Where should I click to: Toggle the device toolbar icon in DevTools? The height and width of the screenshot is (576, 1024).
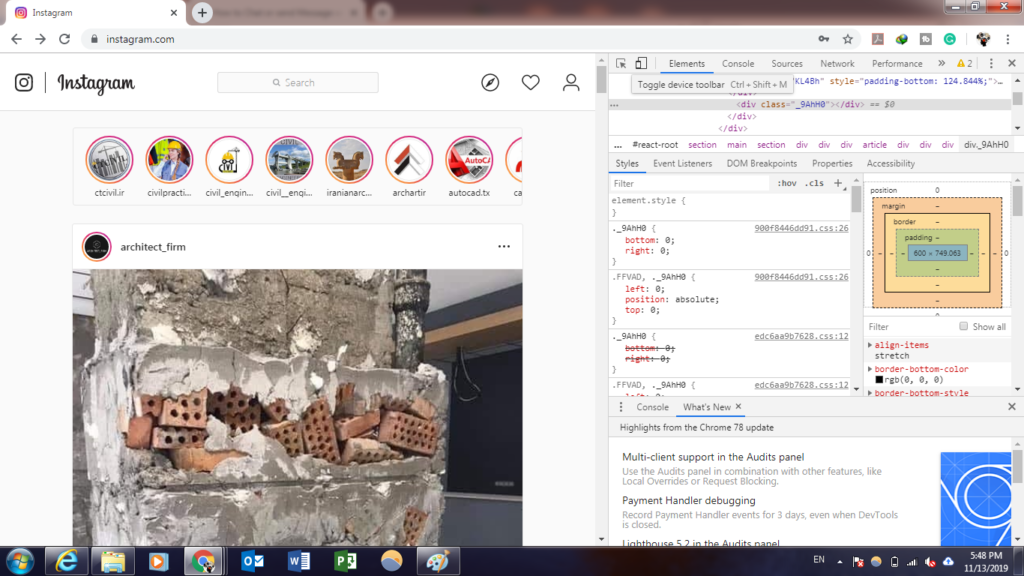tap(641, 63)
